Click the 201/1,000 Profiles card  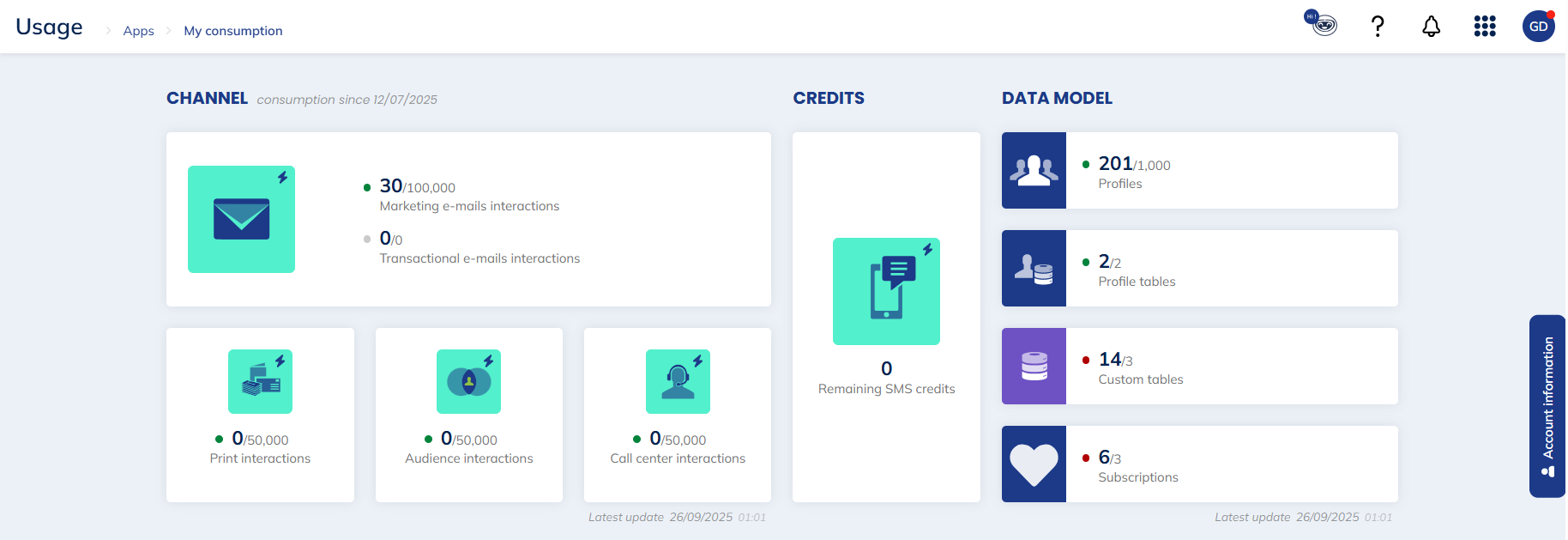click(x=1231, y=170)
